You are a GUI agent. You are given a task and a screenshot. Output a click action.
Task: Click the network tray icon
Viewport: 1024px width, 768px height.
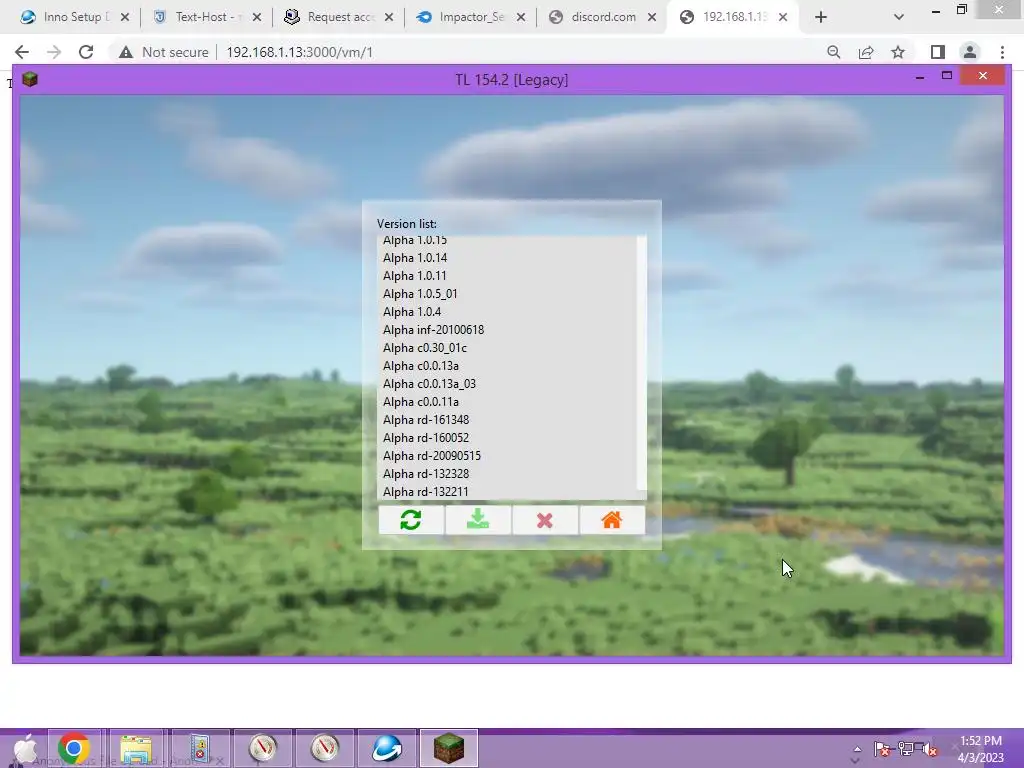coord(906,749)
